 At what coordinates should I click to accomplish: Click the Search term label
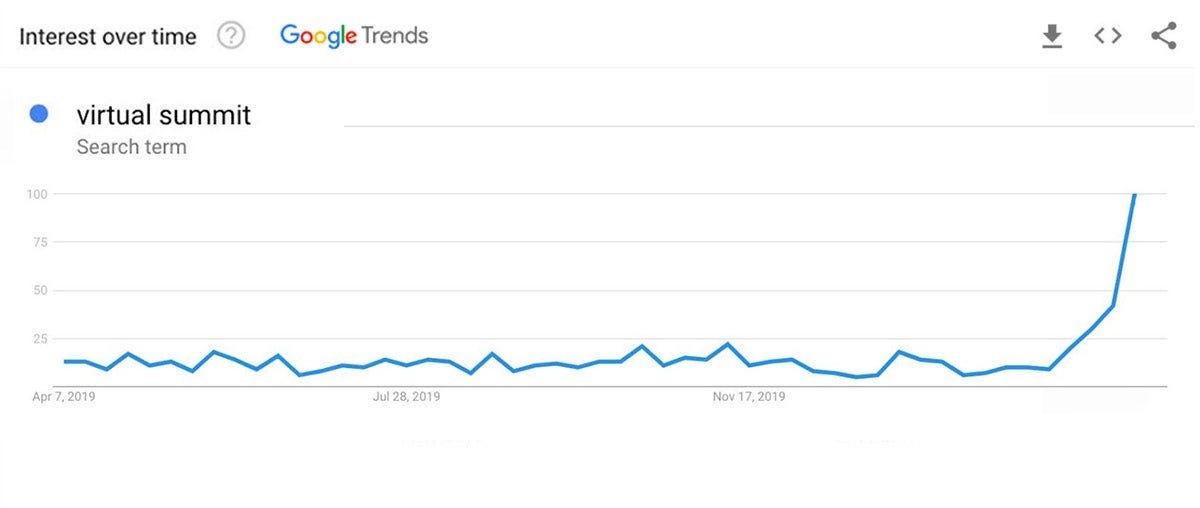pos(131,147)
